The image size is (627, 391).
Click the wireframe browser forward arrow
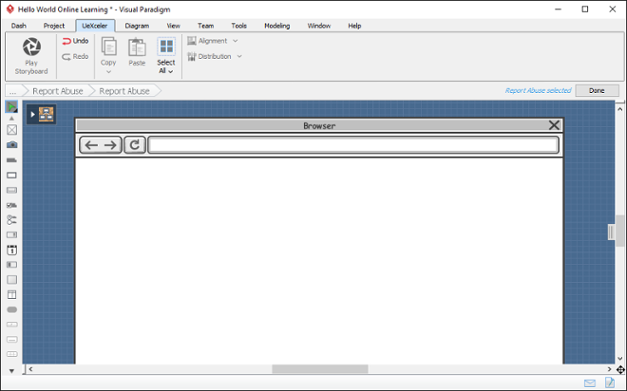pos(110,145)
